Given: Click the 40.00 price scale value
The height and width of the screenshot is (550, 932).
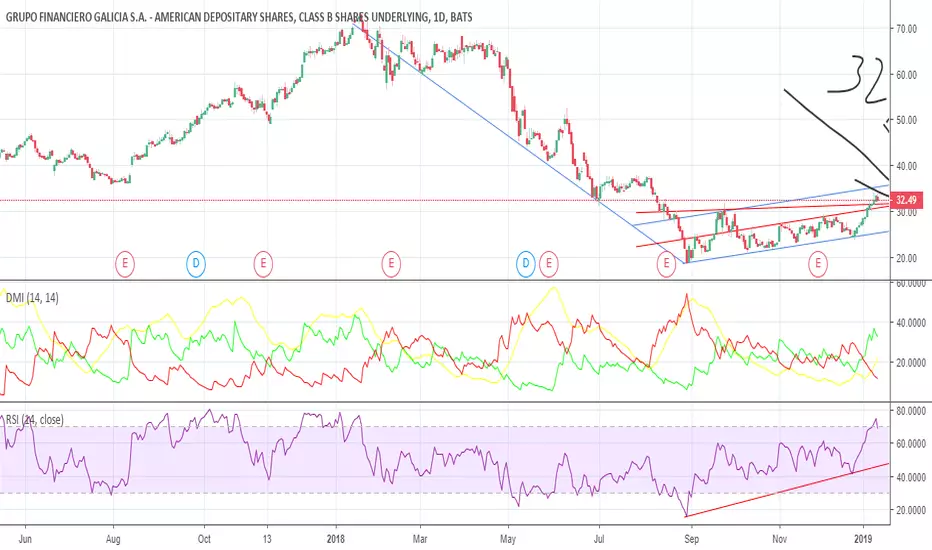Looking at the screenshot, I should coord(906,166).
